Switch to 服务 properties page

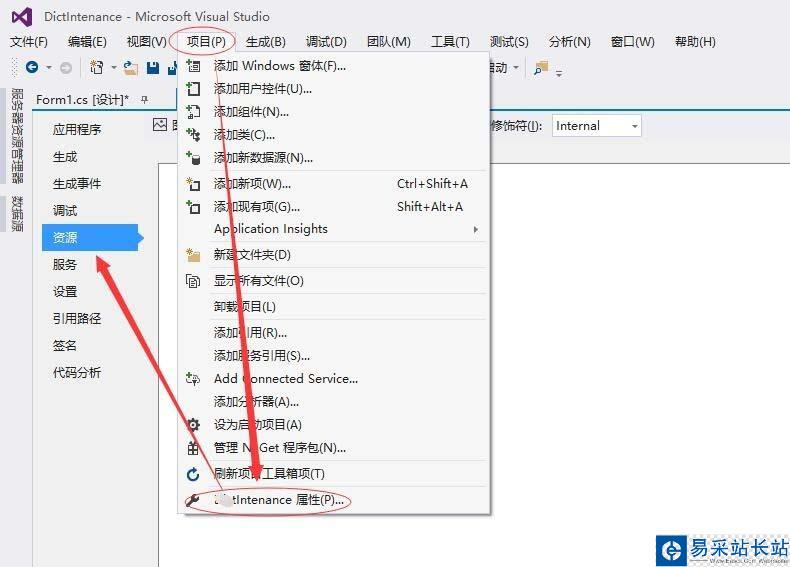point(65,265)
